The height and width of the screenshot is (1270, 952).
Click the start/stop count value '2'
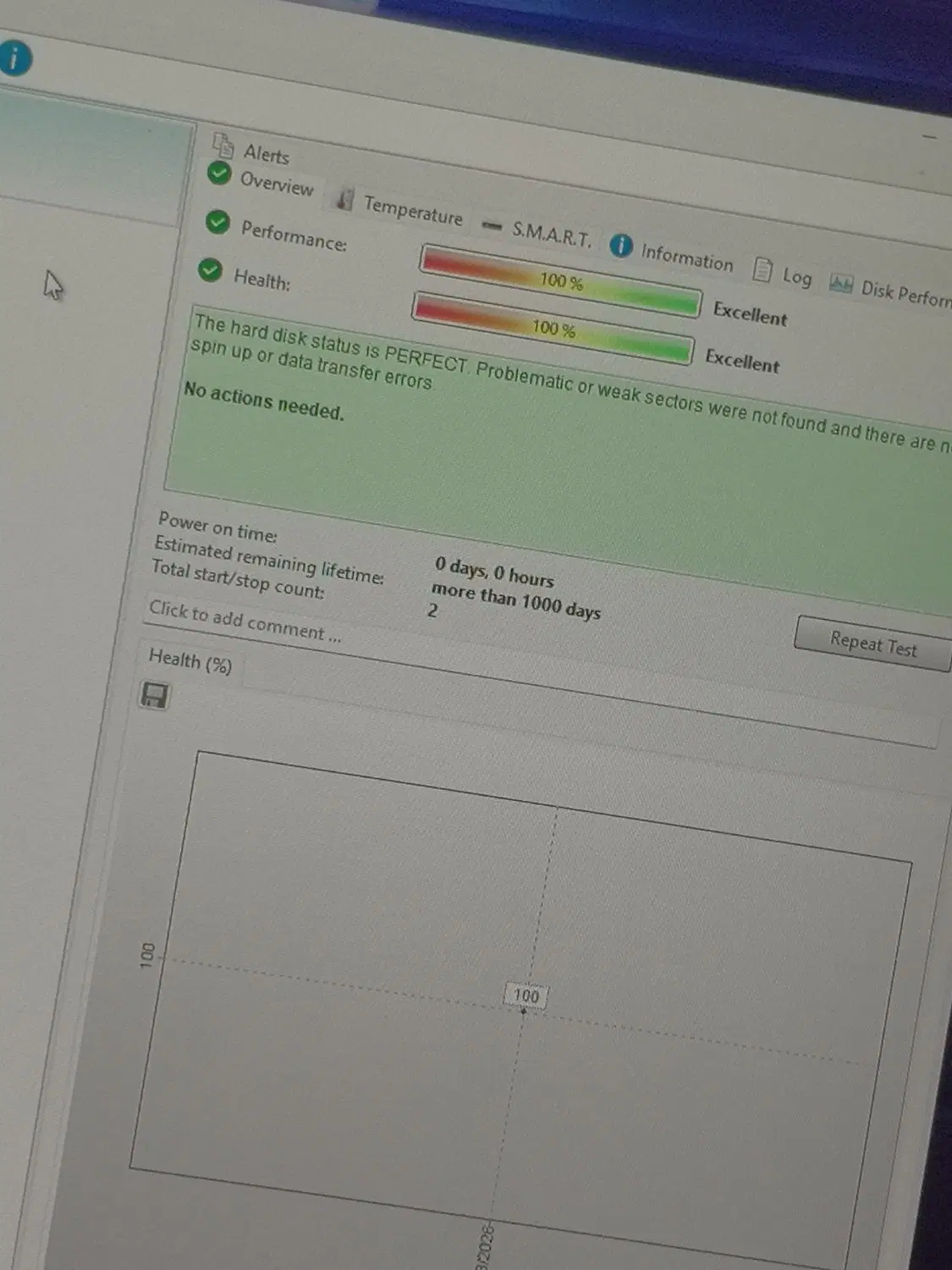[x=432, y=610]
